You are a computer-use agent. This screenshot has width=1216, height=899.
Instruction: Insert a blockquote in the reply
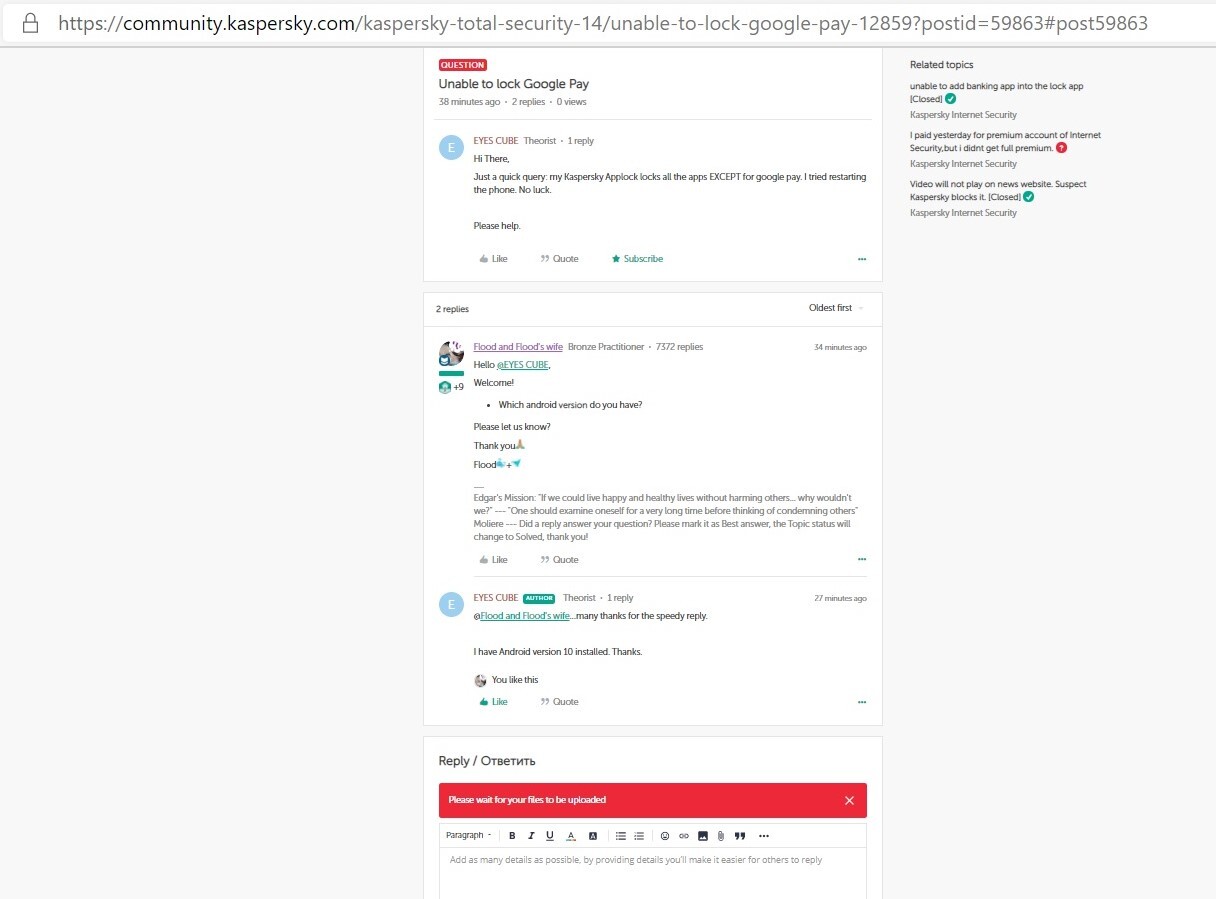(x=740, y=836)
